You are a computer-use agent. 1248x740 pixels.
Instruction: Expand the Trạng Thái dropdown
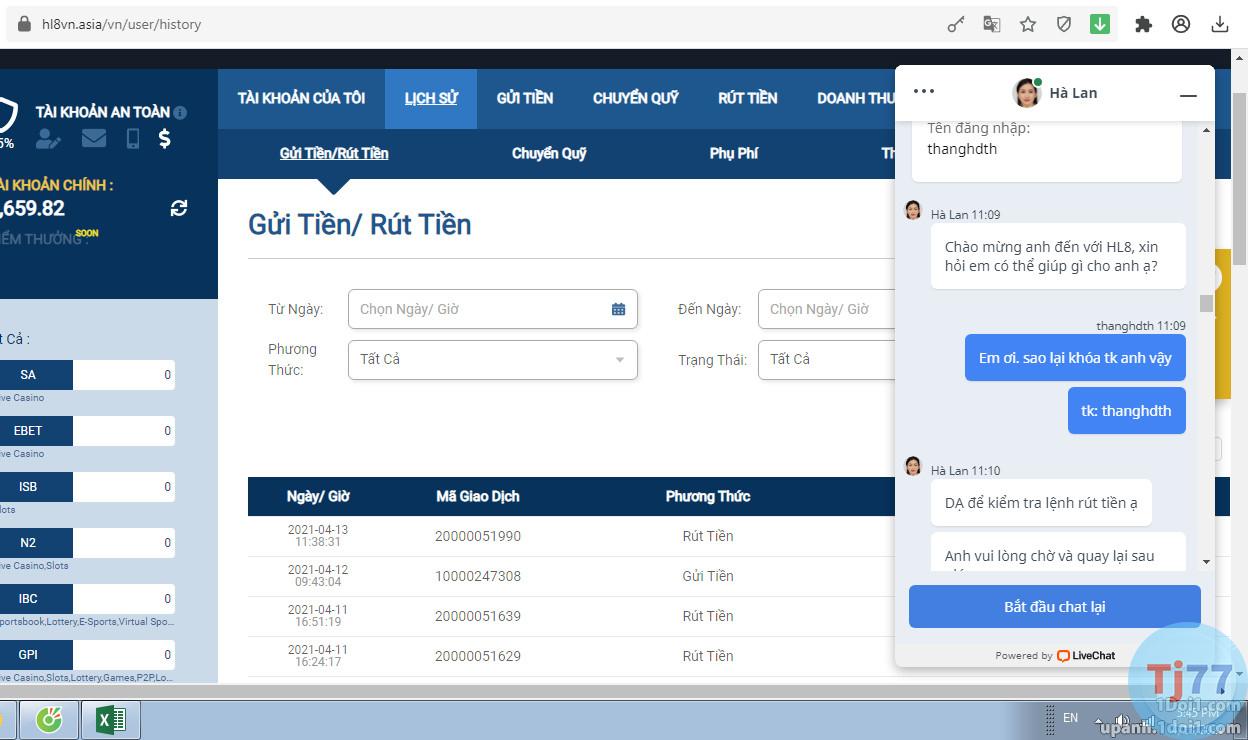click(828, 360)
